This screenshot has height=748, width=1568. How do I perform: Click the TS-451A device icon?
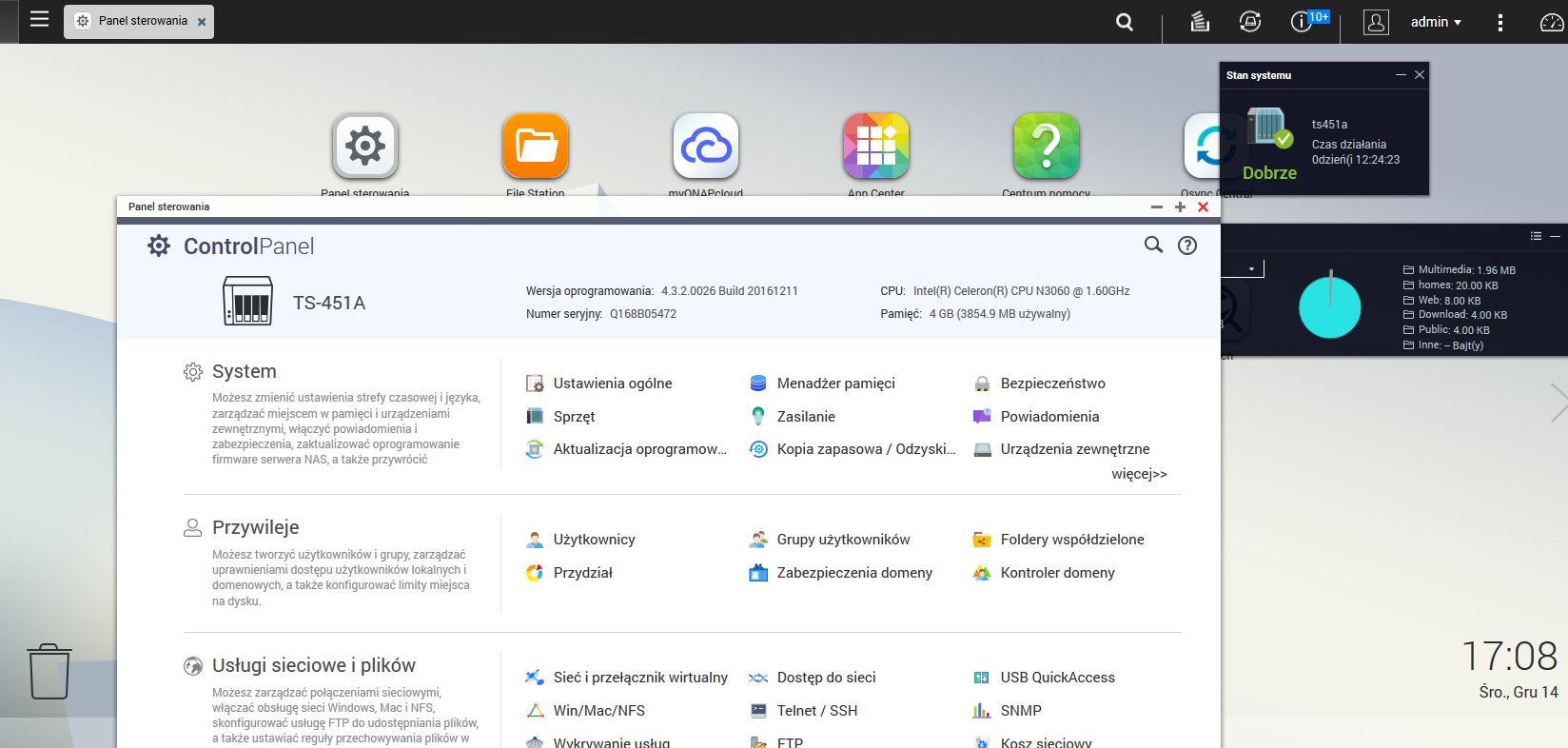(x=247, y=302)
